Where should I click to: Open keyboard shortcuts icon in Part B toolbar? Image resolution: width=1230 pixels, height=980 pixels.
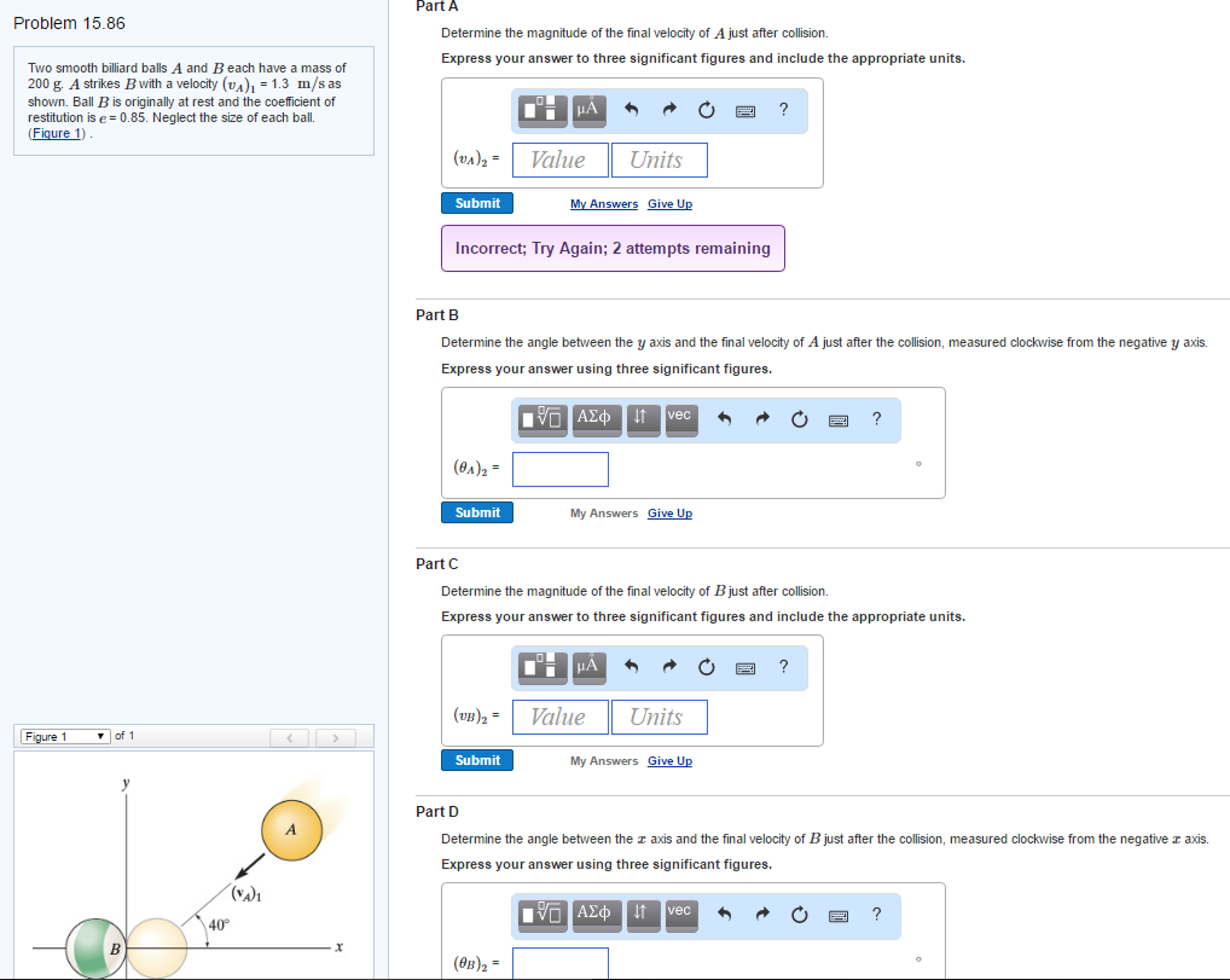click(838, 420)
